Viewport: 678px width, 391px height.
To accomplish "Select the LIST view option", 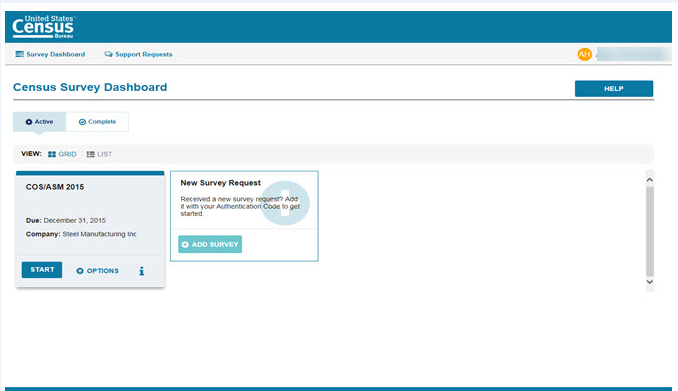I will 99,154.
